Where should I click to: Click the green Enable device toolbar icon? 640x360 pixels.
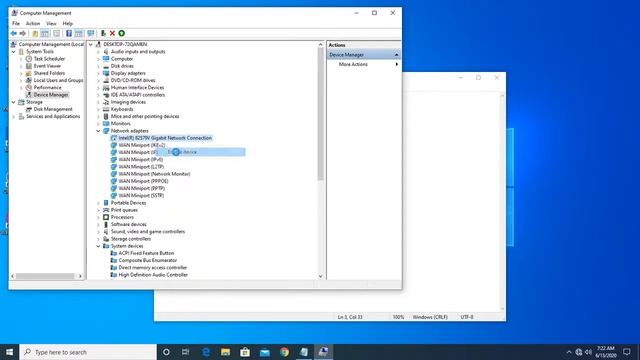122,33
